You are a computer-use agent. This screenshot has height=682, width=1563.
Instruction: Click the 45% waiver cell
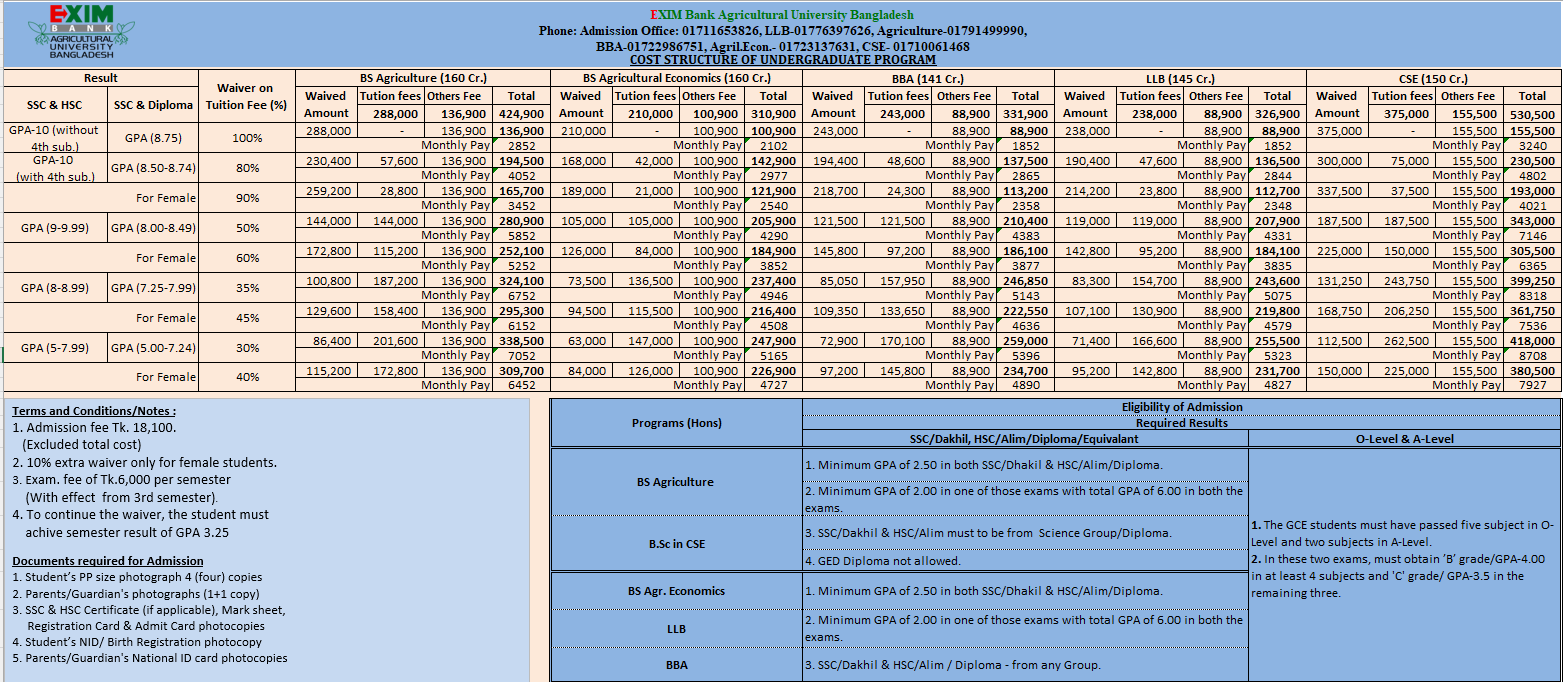tap(246, 318)
